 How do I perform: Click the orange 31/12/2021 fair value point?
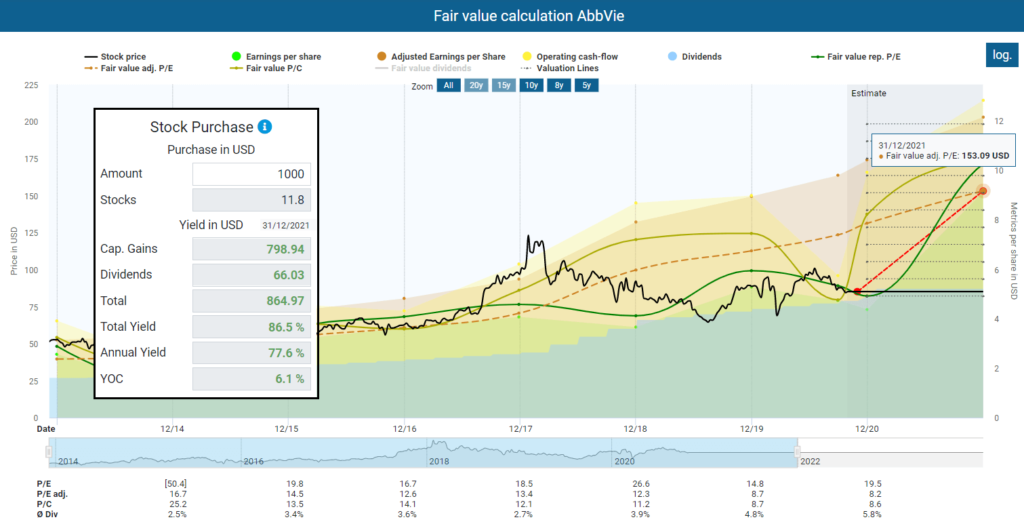[982, 191]
